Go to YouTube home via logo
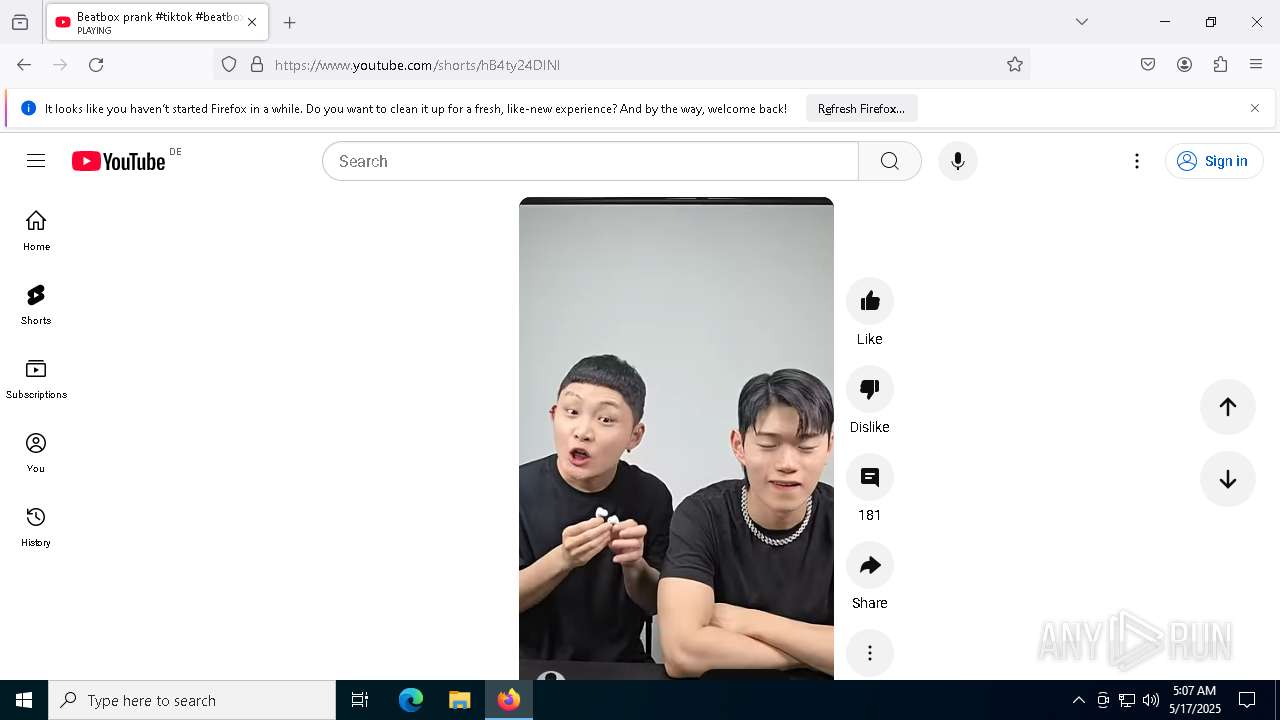Screen dimensions: 1280x720 point(118,161)
